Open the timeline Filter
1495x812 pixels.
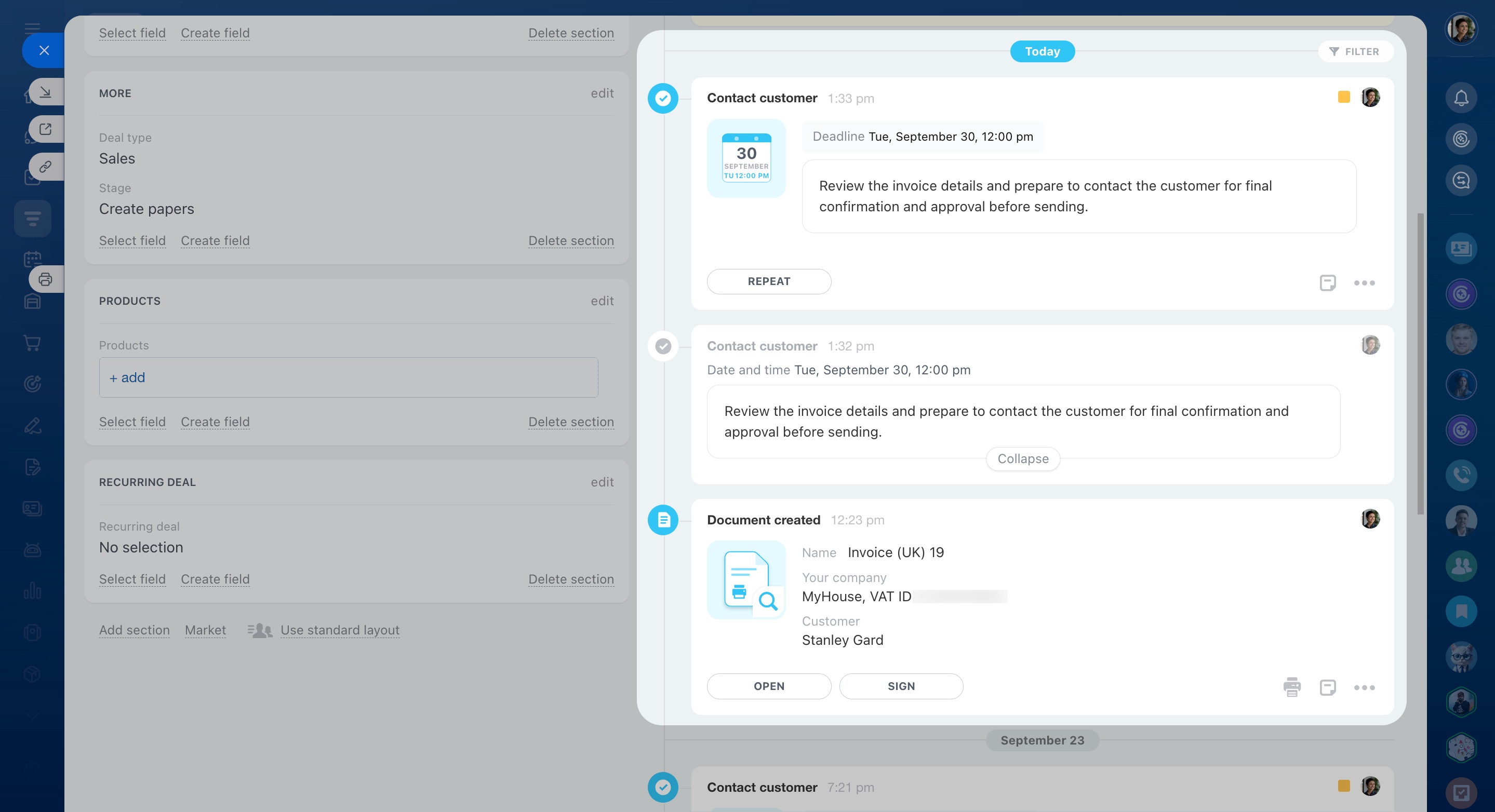tap(1355, 51)
